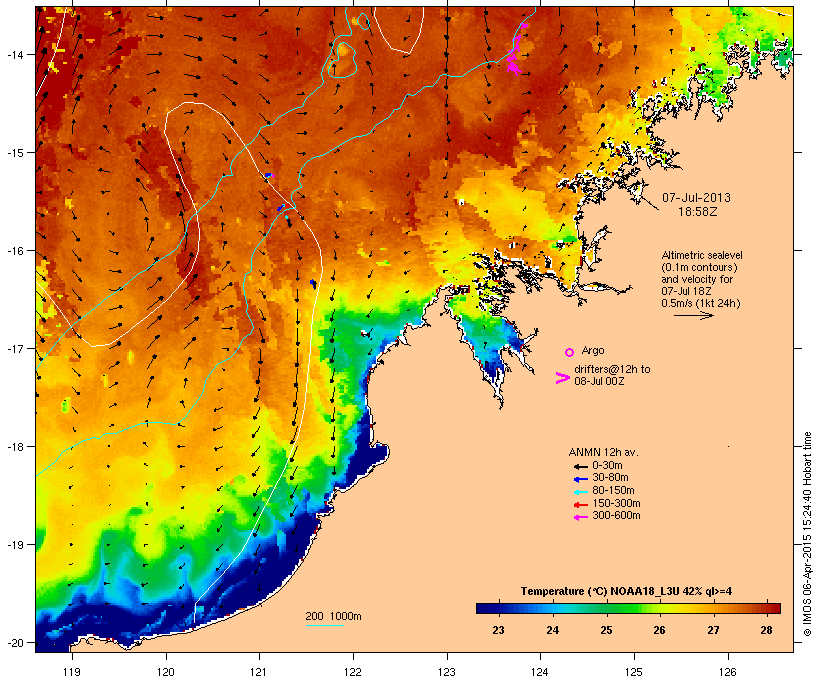Click longitude axis label 121
The width and height of the screenshot is (820, 680).
point(259,672)
